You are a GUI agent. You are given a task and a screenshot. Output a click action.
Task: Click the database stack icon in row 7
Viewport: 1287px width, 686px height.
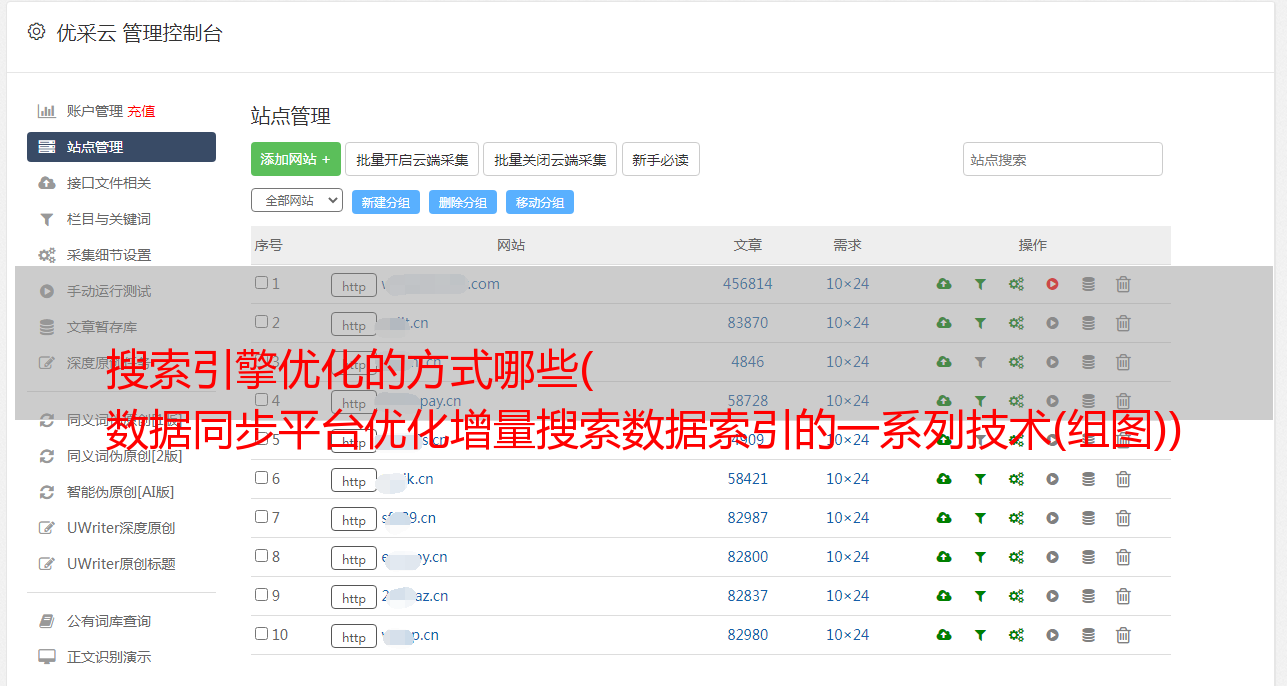tap(1088, 518)
